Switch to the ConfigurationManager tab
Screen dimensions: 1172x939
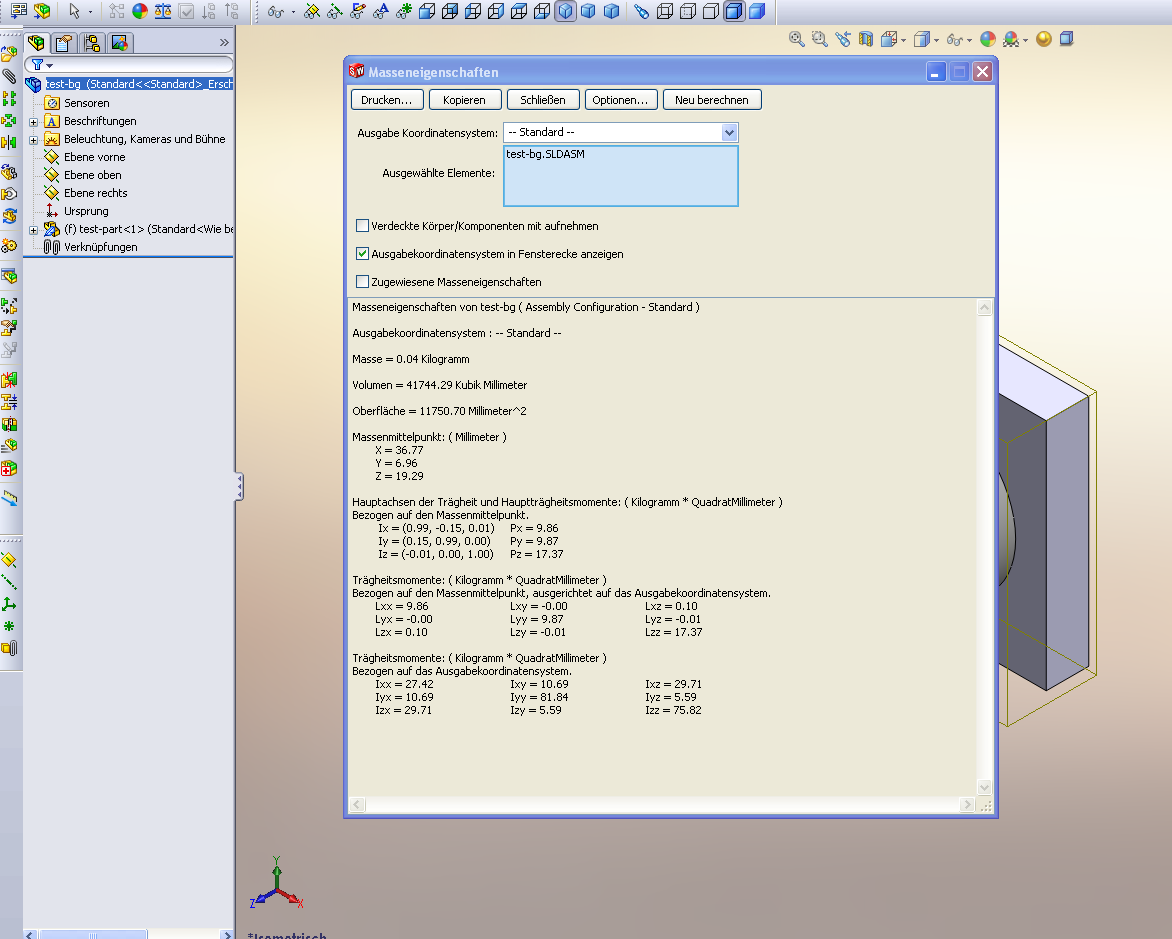point(92,43)
